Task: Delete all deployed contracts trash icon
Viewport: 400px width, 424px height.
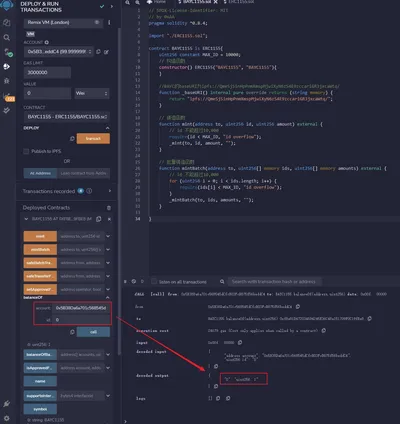Action: pyautogui.click(x=109, y=208)
